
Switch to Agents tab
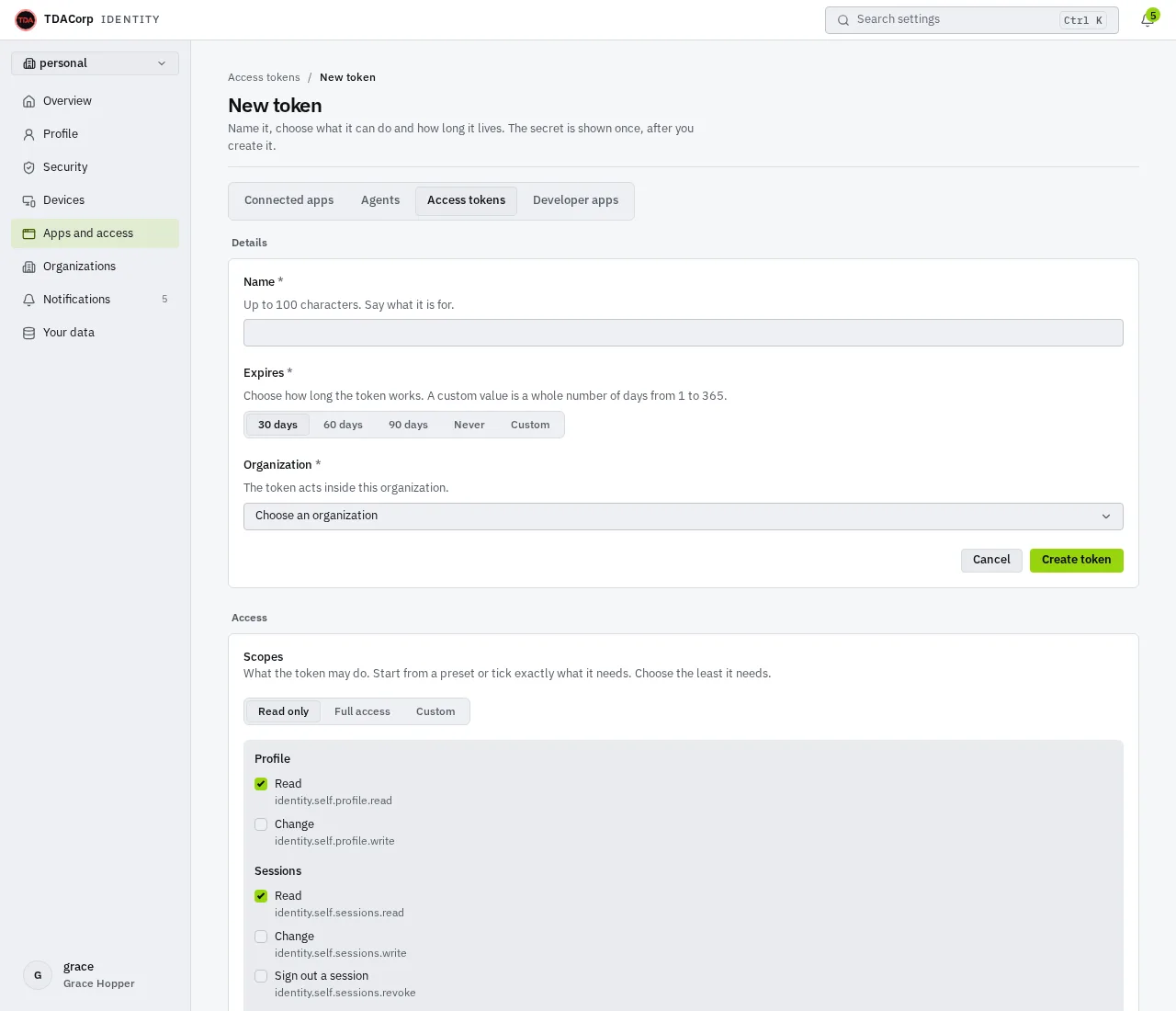pos(380,200)
